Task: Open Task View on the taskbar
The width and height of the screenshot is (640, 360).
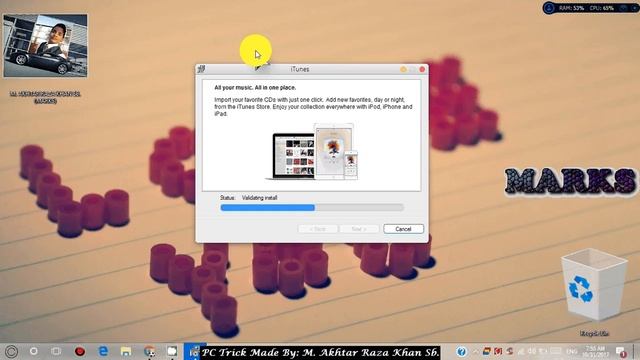Action: click(56, 351)
